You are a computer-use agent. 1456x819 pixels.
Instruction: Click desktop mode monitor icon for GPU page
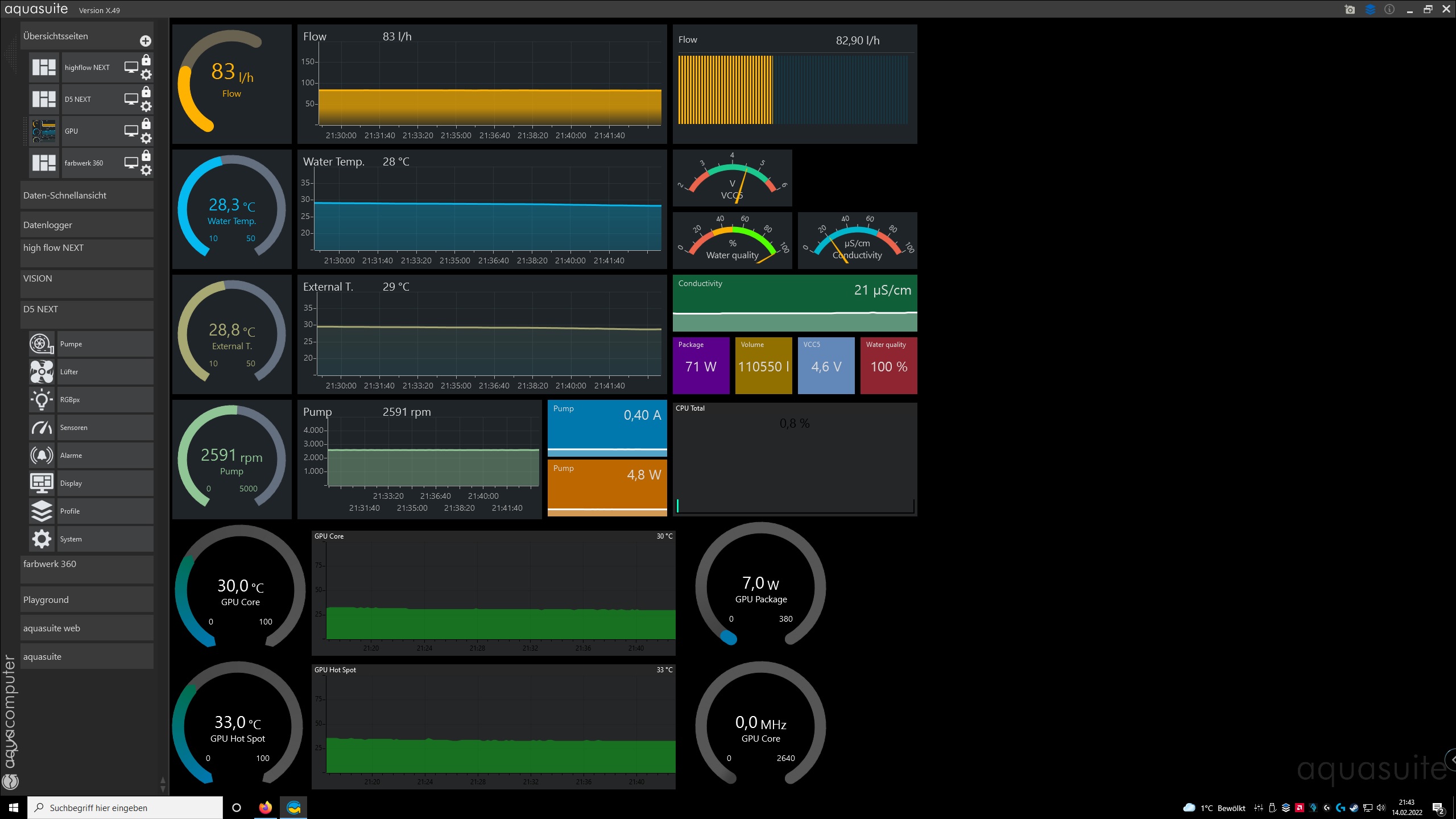tap(131, 131)
